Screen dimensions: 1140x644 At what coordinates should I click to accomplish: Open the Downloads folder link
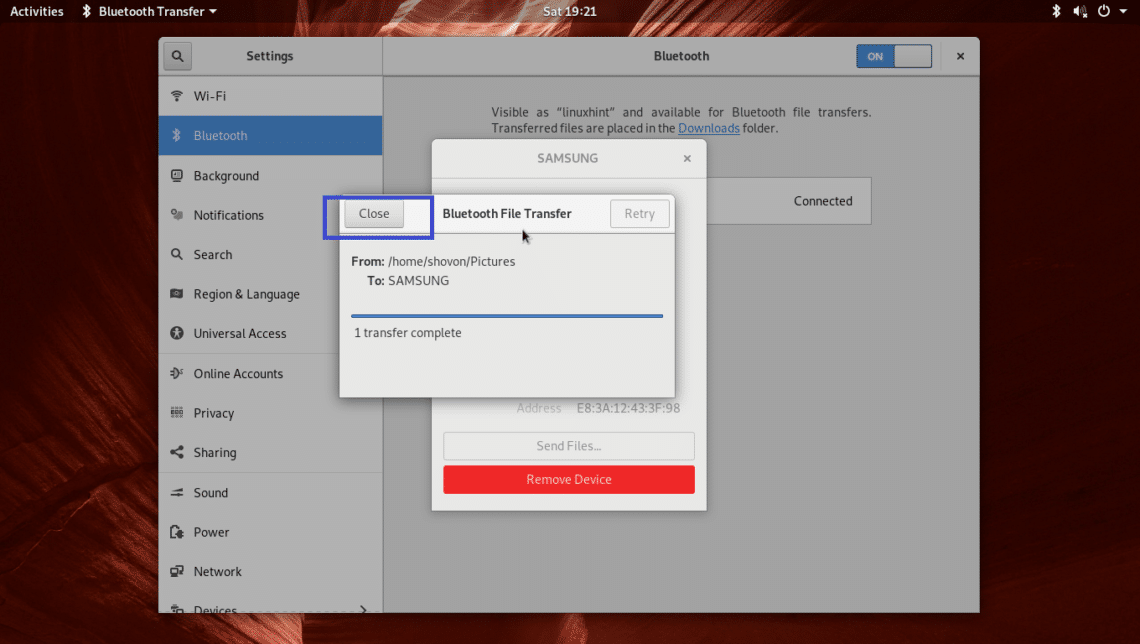pos(709,128)
